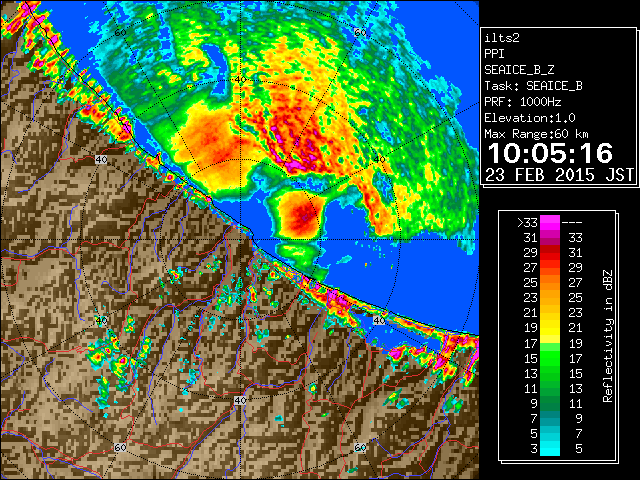Select the bright green 15–17 dBZ band
640x480 pixels.
(550, 358)
